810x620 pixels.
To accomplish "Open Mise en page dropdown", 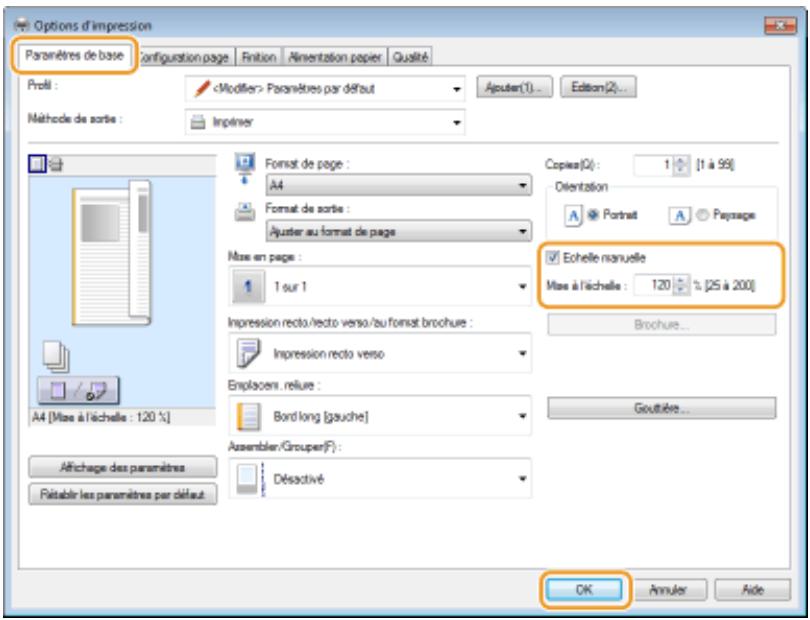I will [380, 286].
